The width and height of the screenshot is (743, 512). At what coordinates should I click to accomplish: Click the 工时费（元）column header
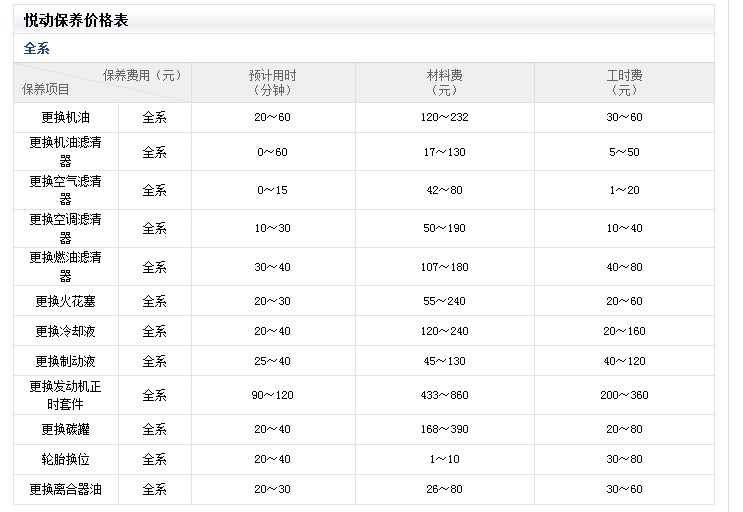tap(625, 82)
